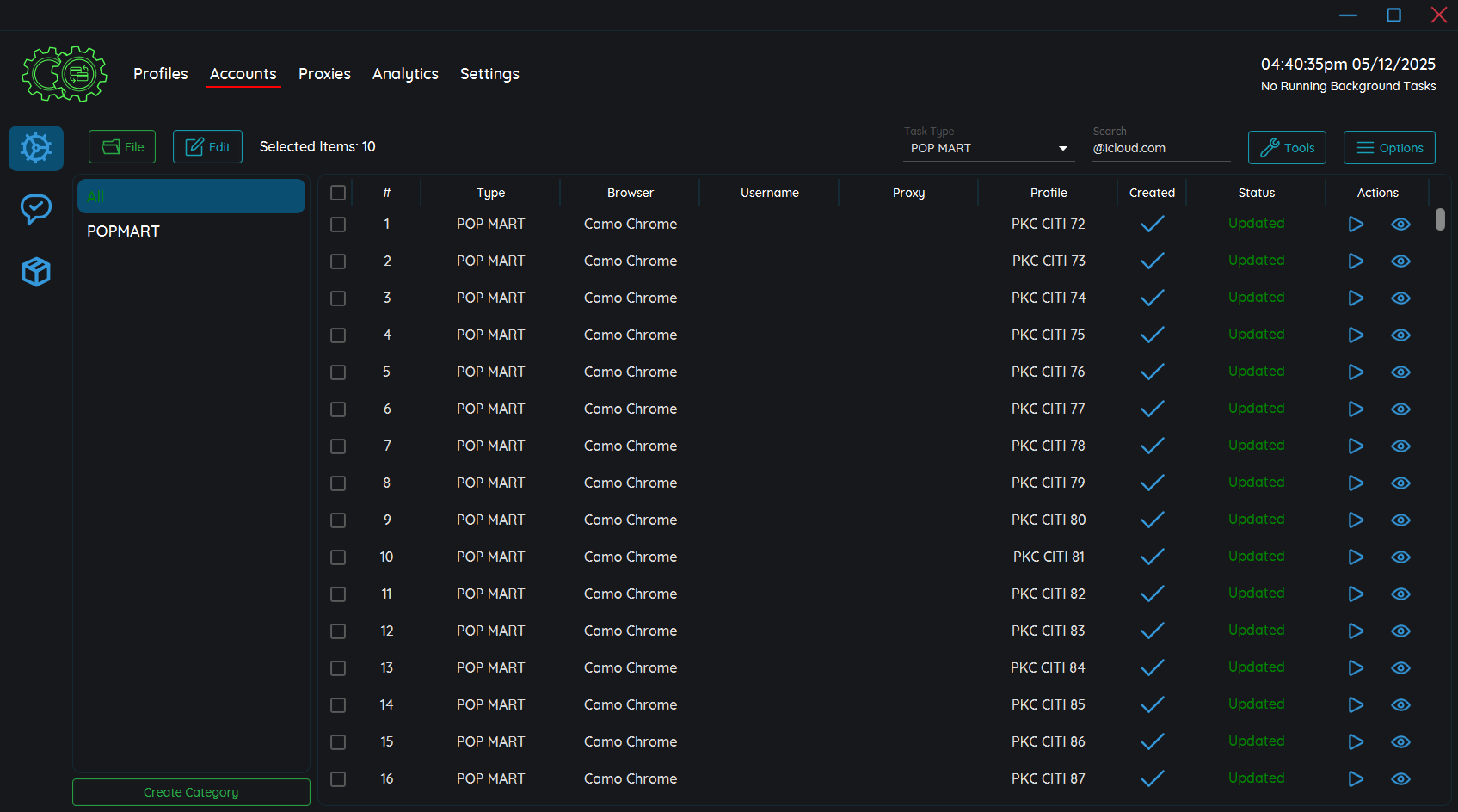This screenshot has width=1458, height=812.
Task: Click the green gears app logo
Action: pos(65,74)
